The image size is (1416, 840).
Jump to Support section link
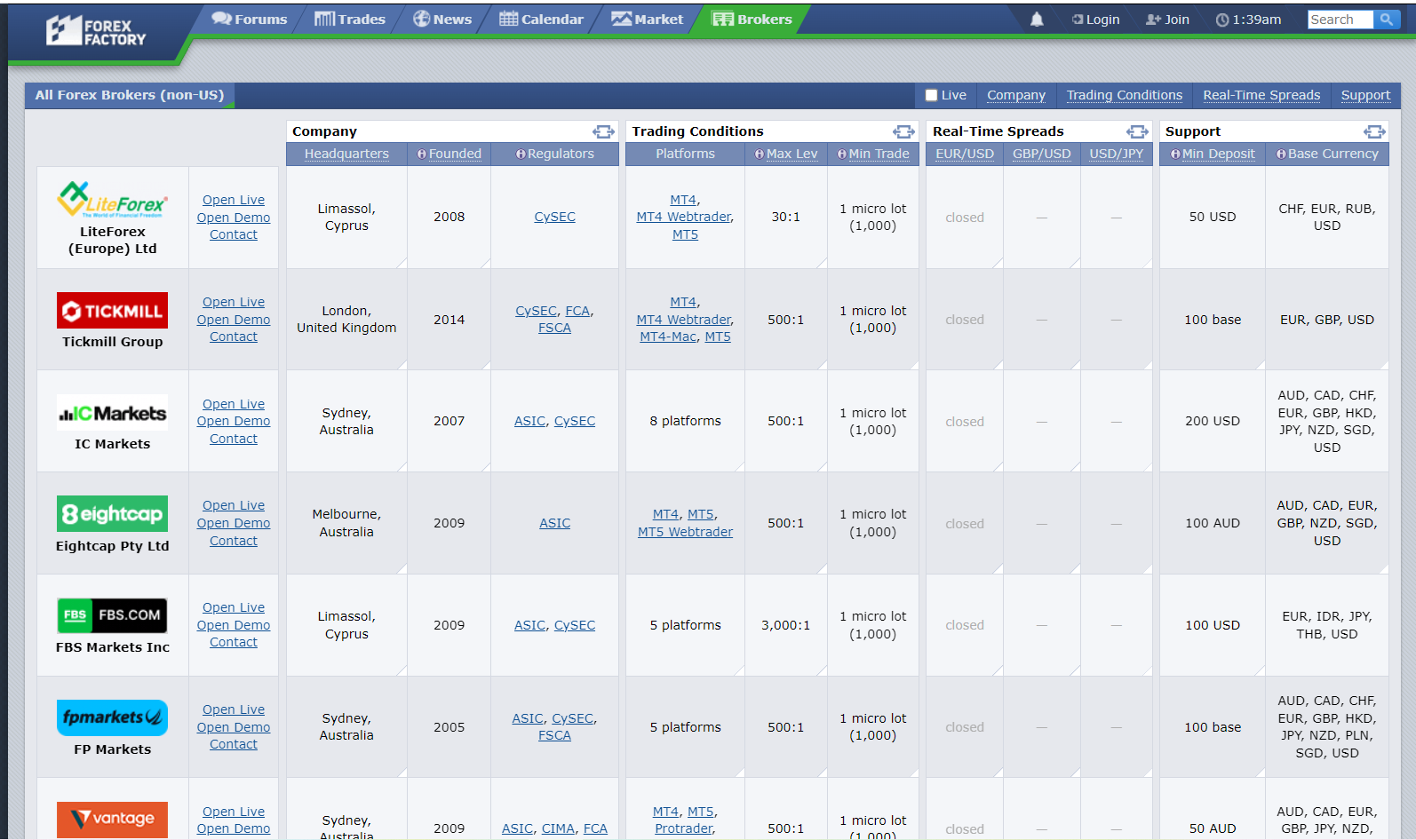coord(1365,95)
